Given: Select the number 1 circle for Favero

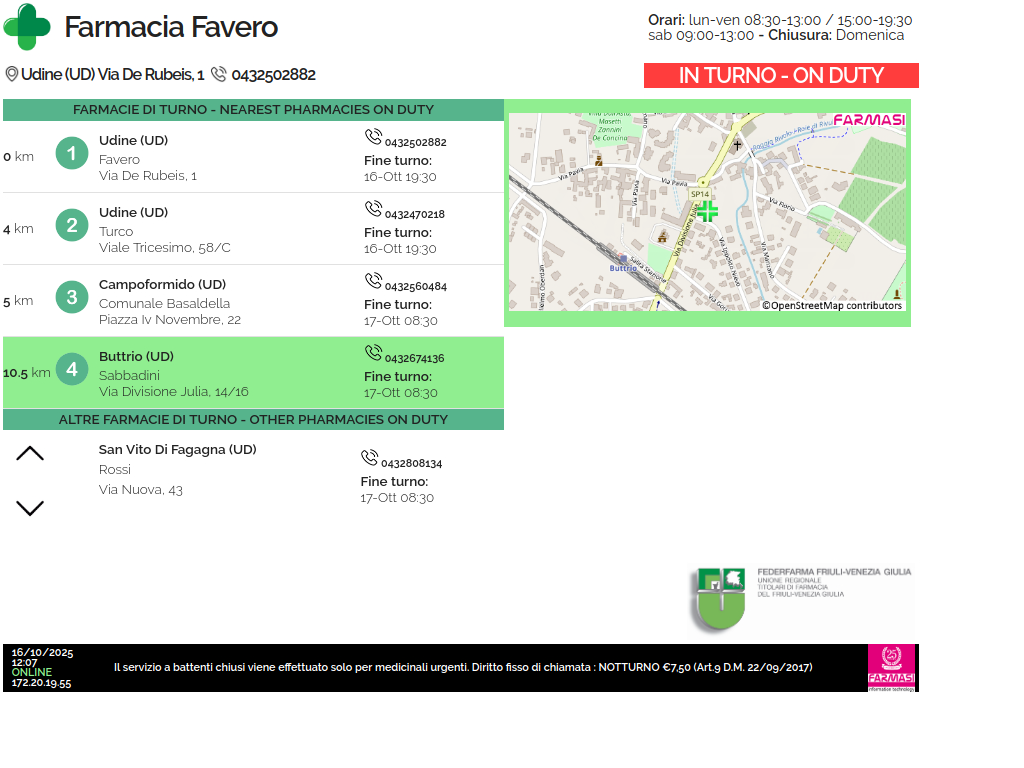Looking at the screenshot, I should (72, 154).
